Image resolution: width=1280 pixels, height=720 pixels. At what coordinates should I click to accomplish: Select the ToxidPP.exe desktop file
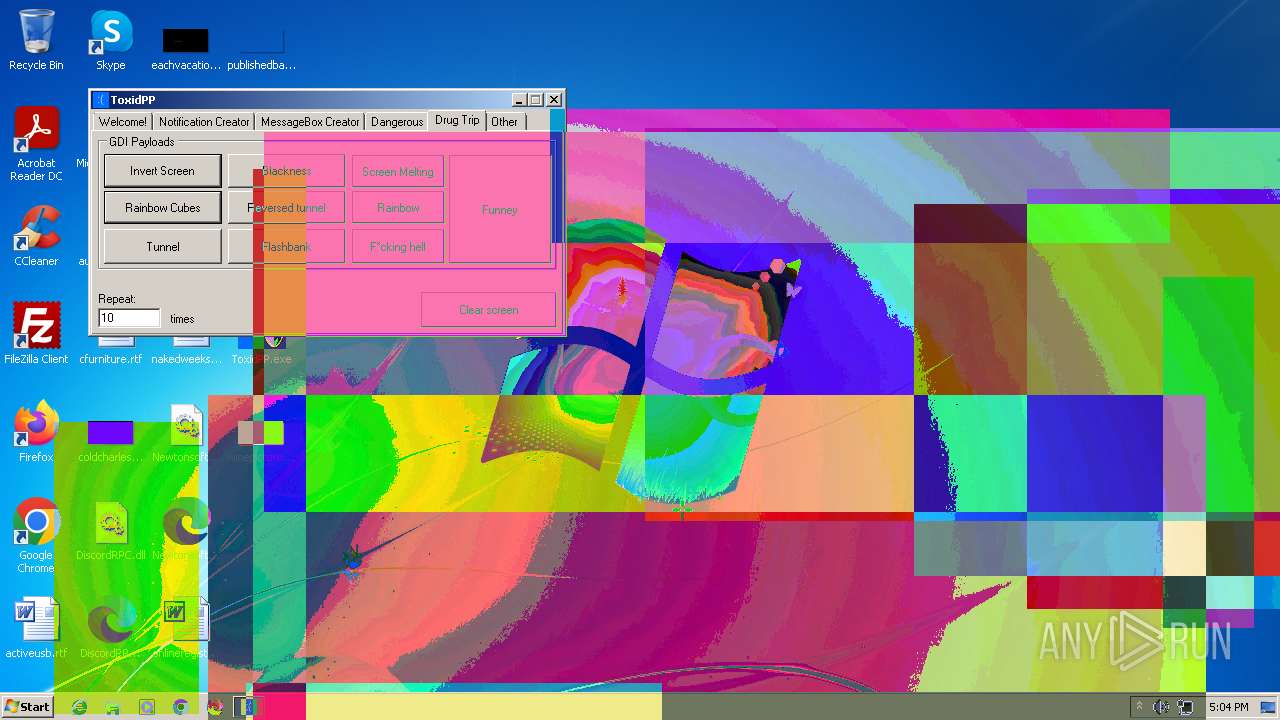261,350
